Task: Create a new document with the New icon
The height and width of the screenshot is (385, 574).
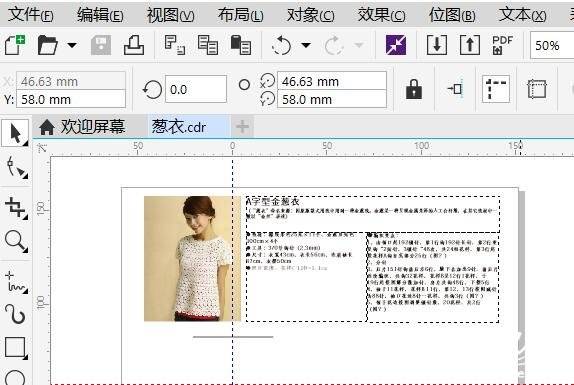Action: (15, 45)
